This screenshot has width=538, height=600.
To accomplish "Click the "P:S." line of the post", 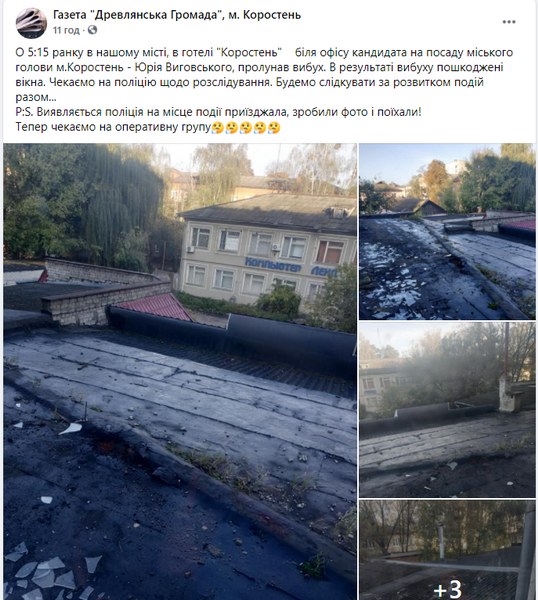I will (x=218, y=112).
